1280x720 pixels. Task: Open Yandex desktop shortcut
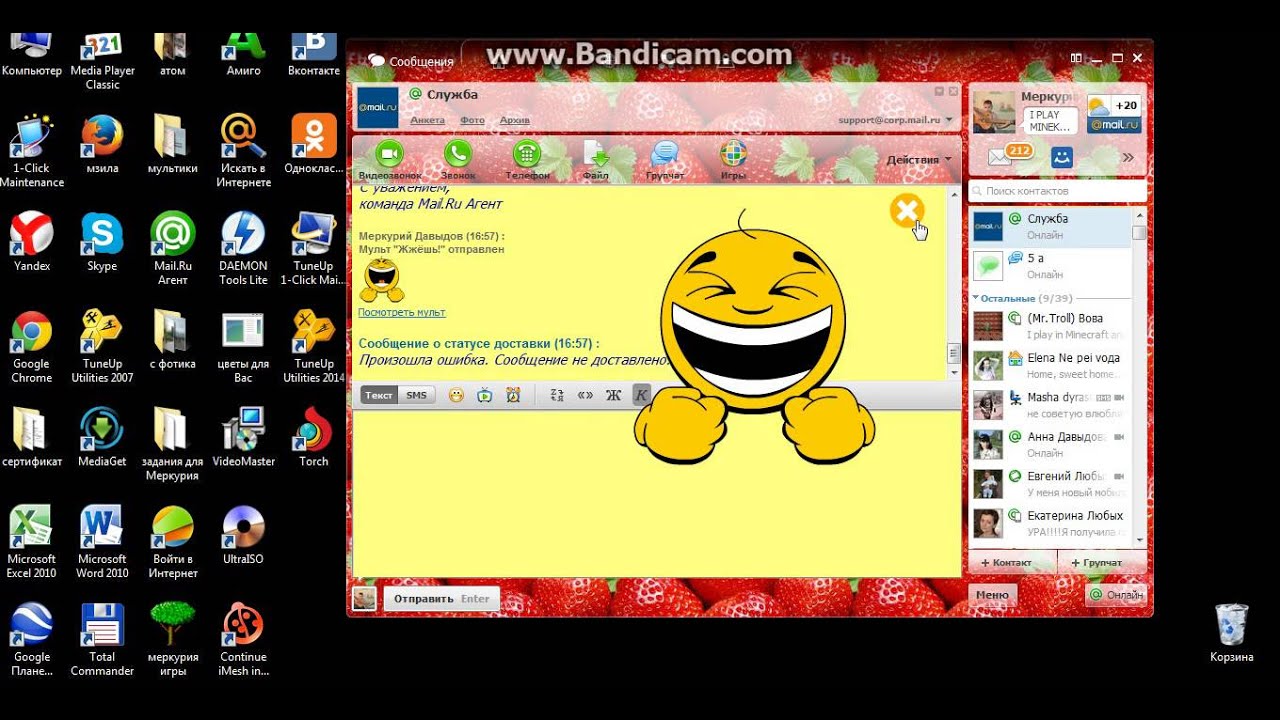click(31, 244)
